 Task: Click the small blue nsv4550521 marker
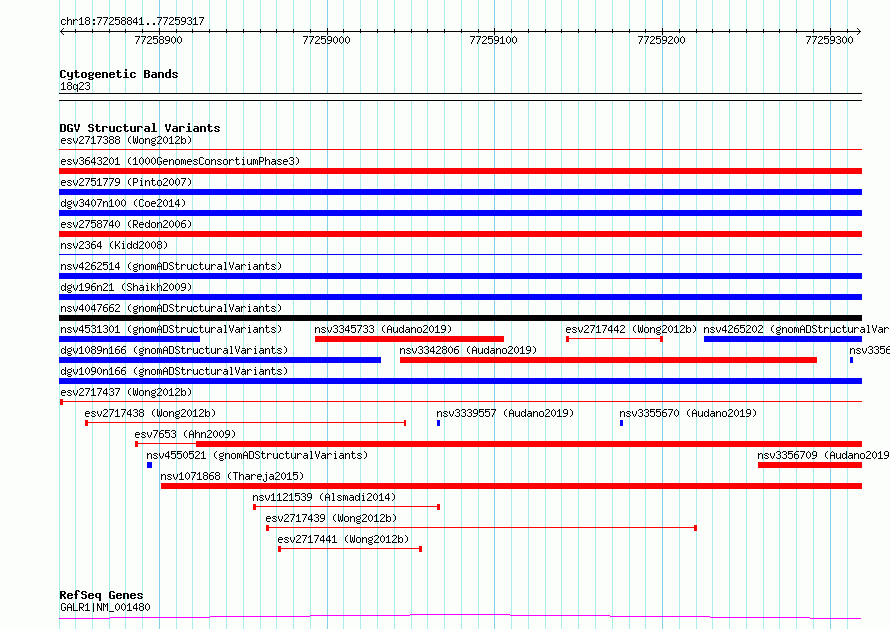(x=149, y=465)
